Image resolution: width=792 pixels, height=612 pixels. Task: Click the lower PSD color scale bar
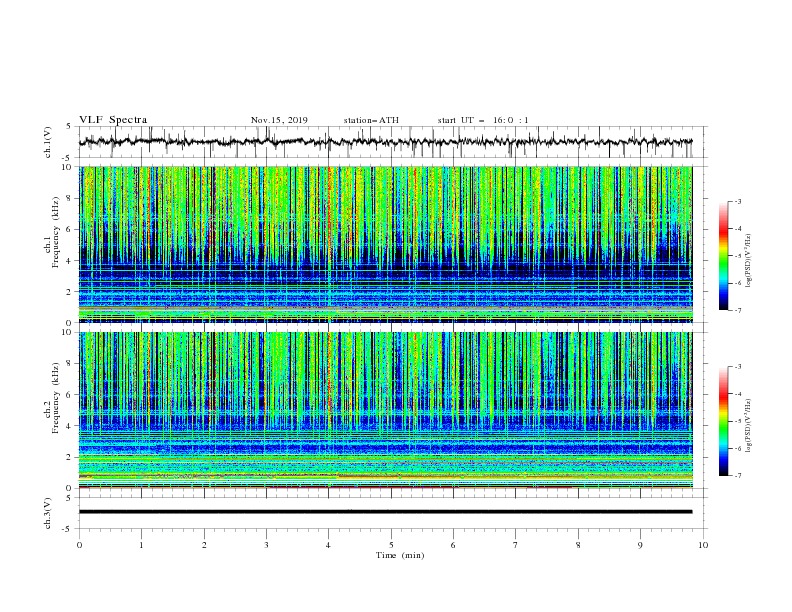tap(723, 421)
